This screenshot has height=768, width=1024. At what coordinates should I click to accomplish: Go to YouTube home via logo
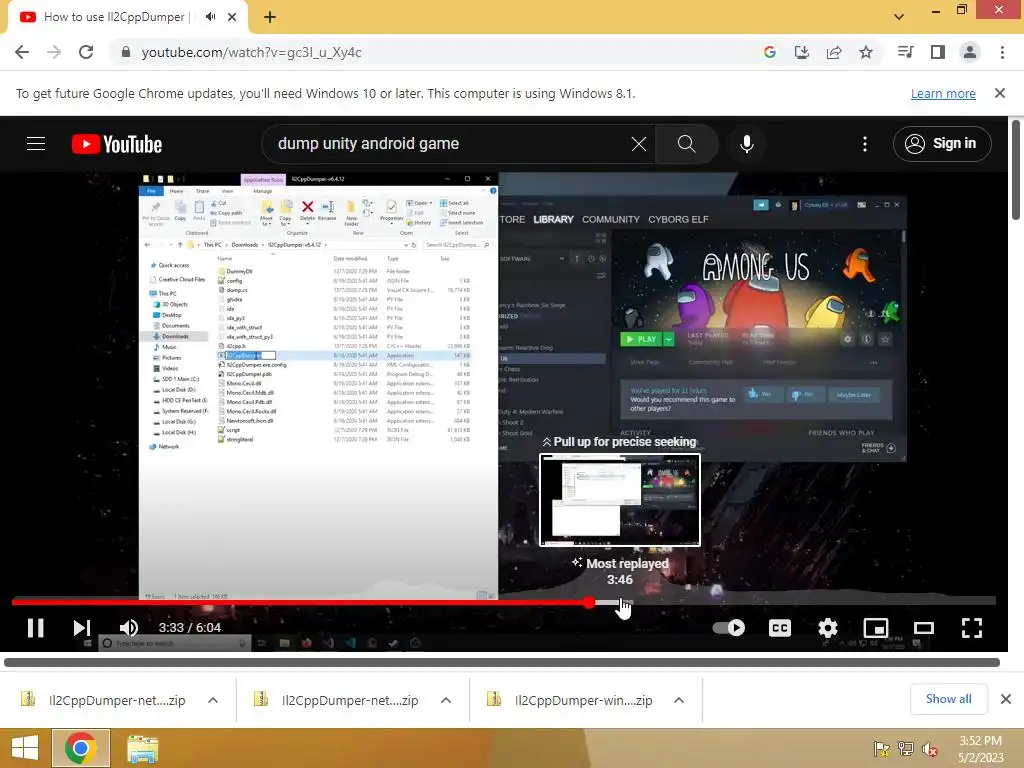point(117,144)
